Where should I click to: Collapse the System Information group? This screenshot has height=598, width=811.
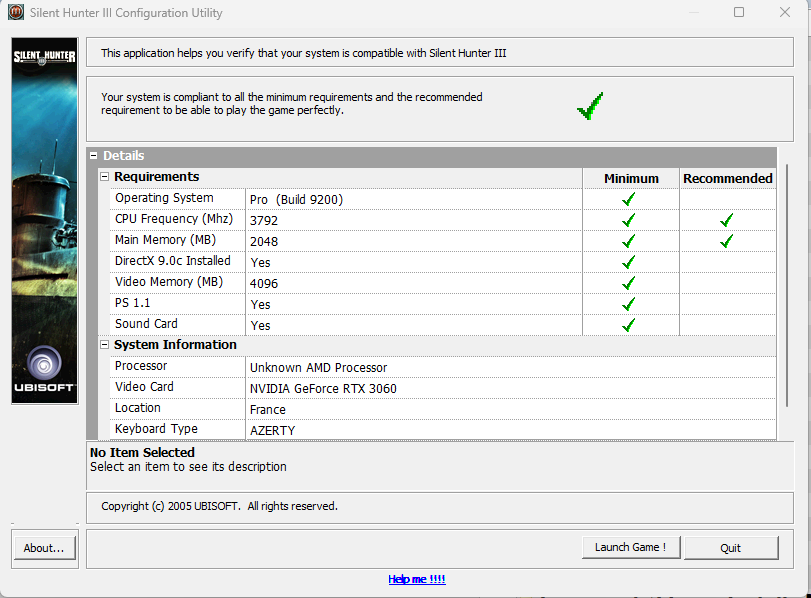point(104,345)
